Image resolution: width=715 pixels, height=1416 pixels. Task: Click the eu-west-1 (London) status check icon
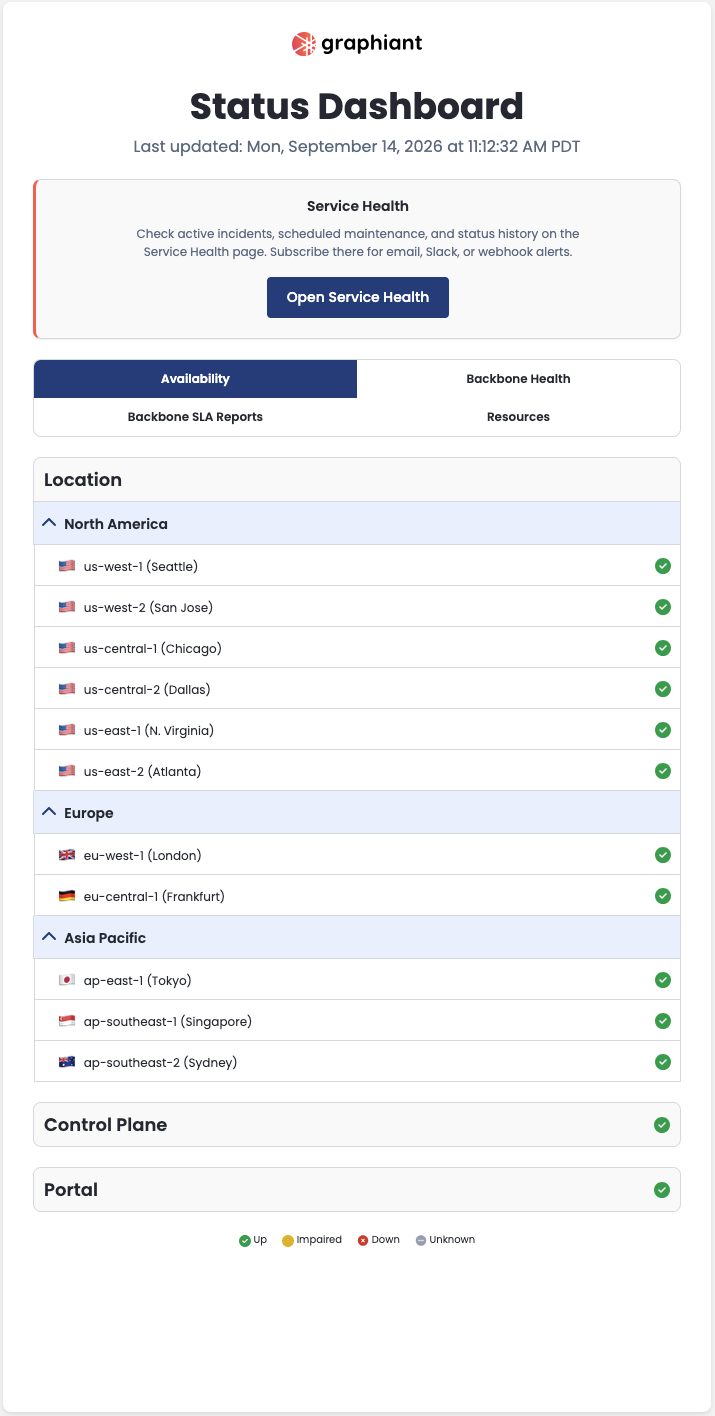pos(662,855)
